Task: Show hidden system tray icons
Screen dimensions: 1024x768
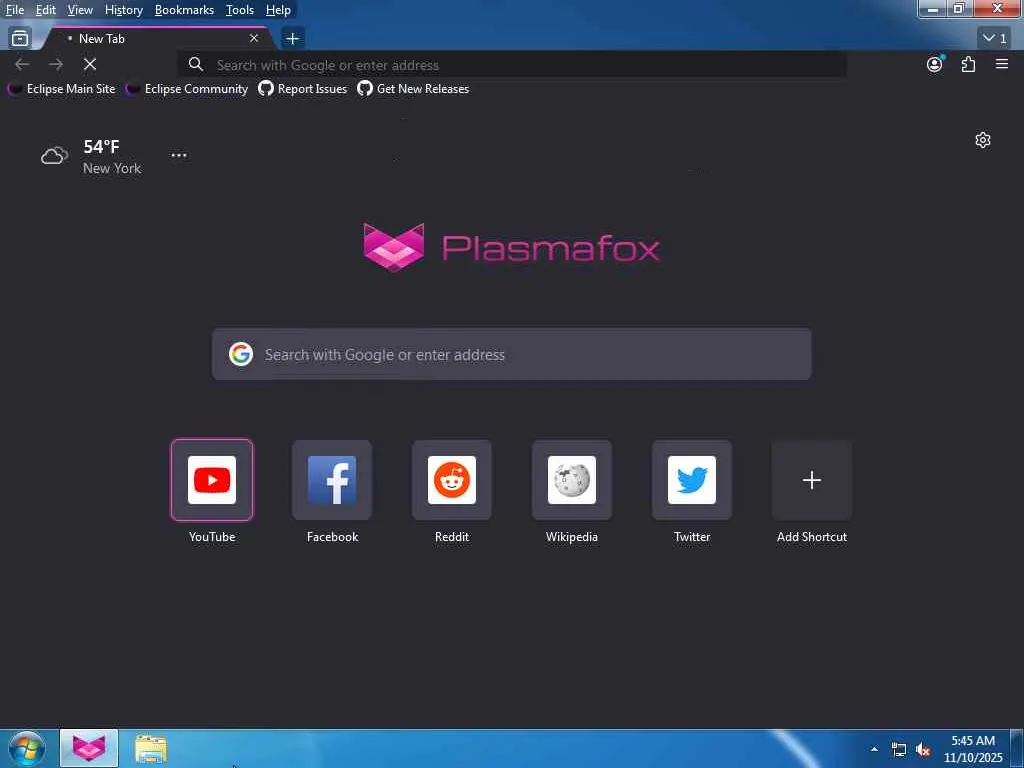Action: click(874, 749)
